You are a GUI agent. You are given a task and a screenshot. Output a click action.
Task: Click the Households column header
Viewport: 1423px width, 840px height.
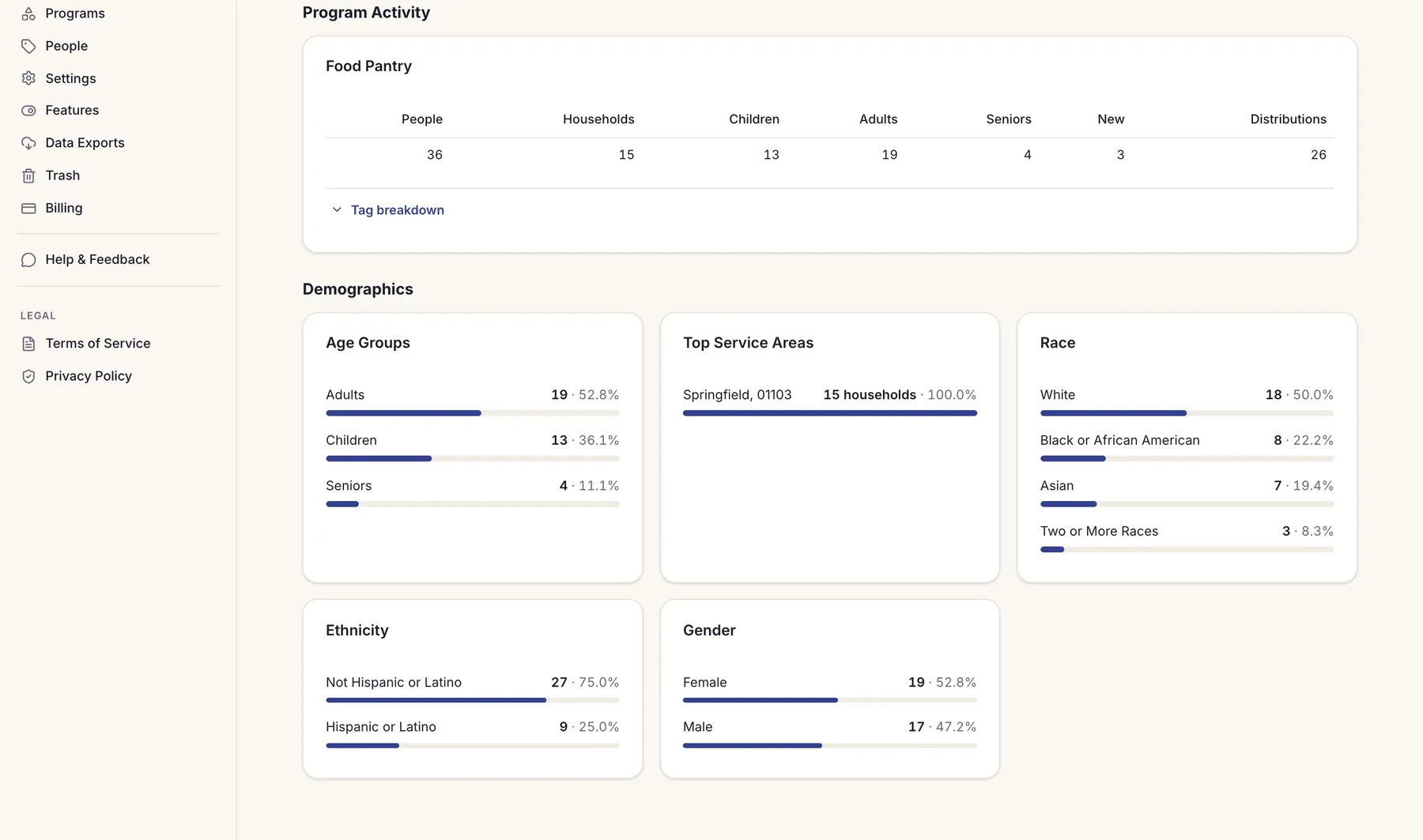[x=598, y=119]
